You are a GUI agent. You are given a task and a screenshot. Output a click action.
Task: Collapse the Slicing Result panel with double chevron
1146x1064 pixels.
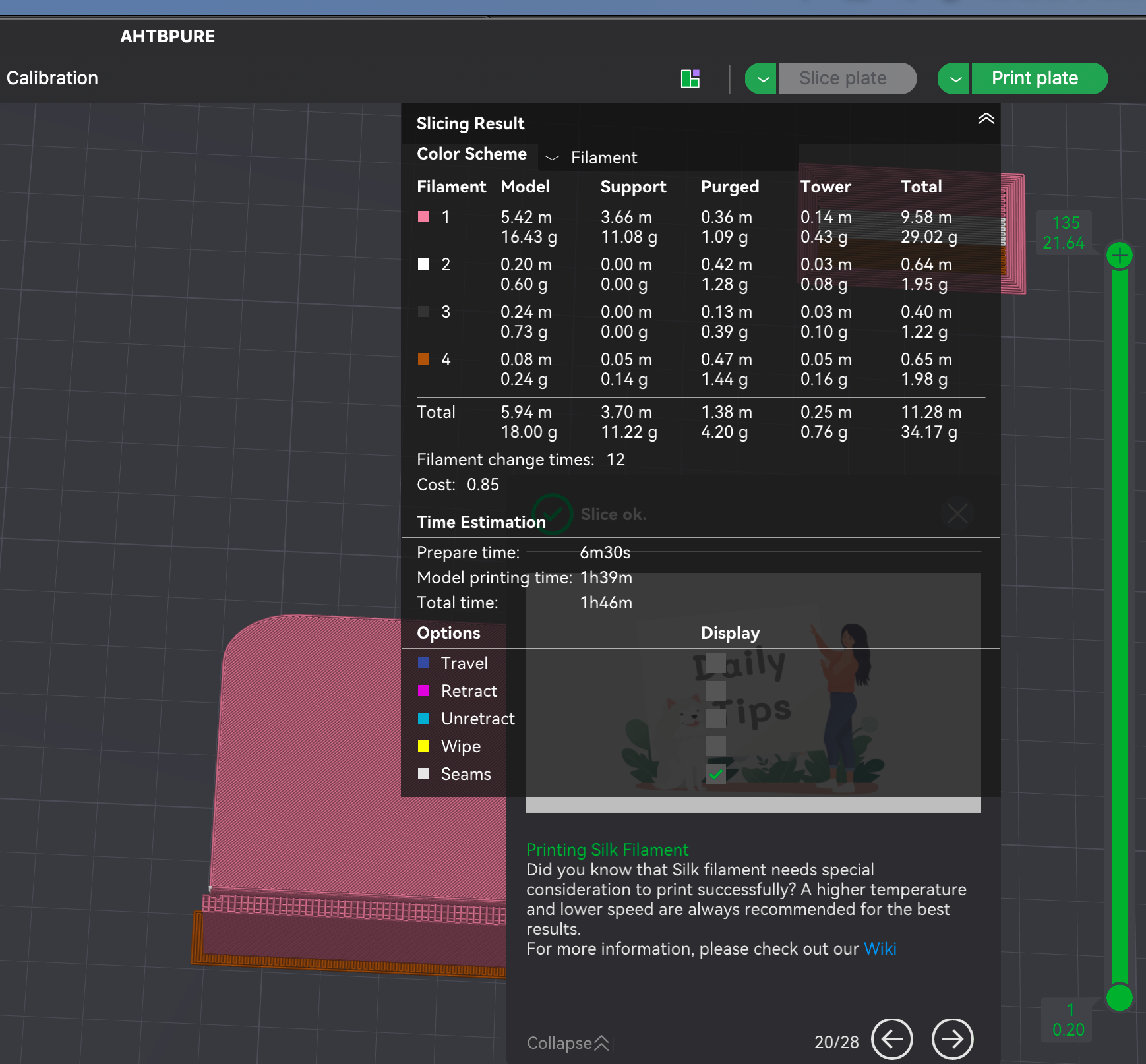tap(986, 119)
